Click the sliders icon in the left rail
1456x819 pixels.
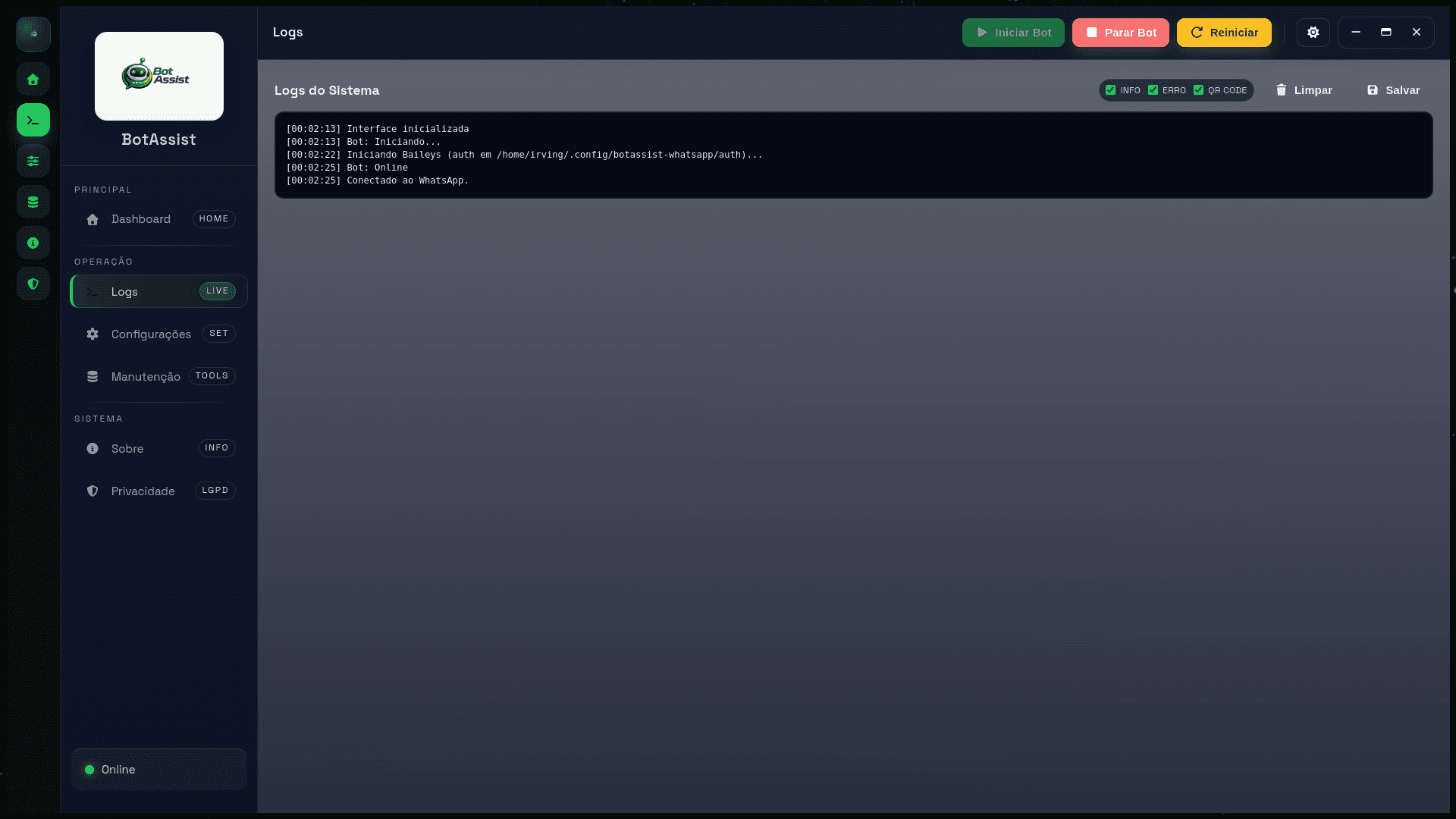coord(33,161)
